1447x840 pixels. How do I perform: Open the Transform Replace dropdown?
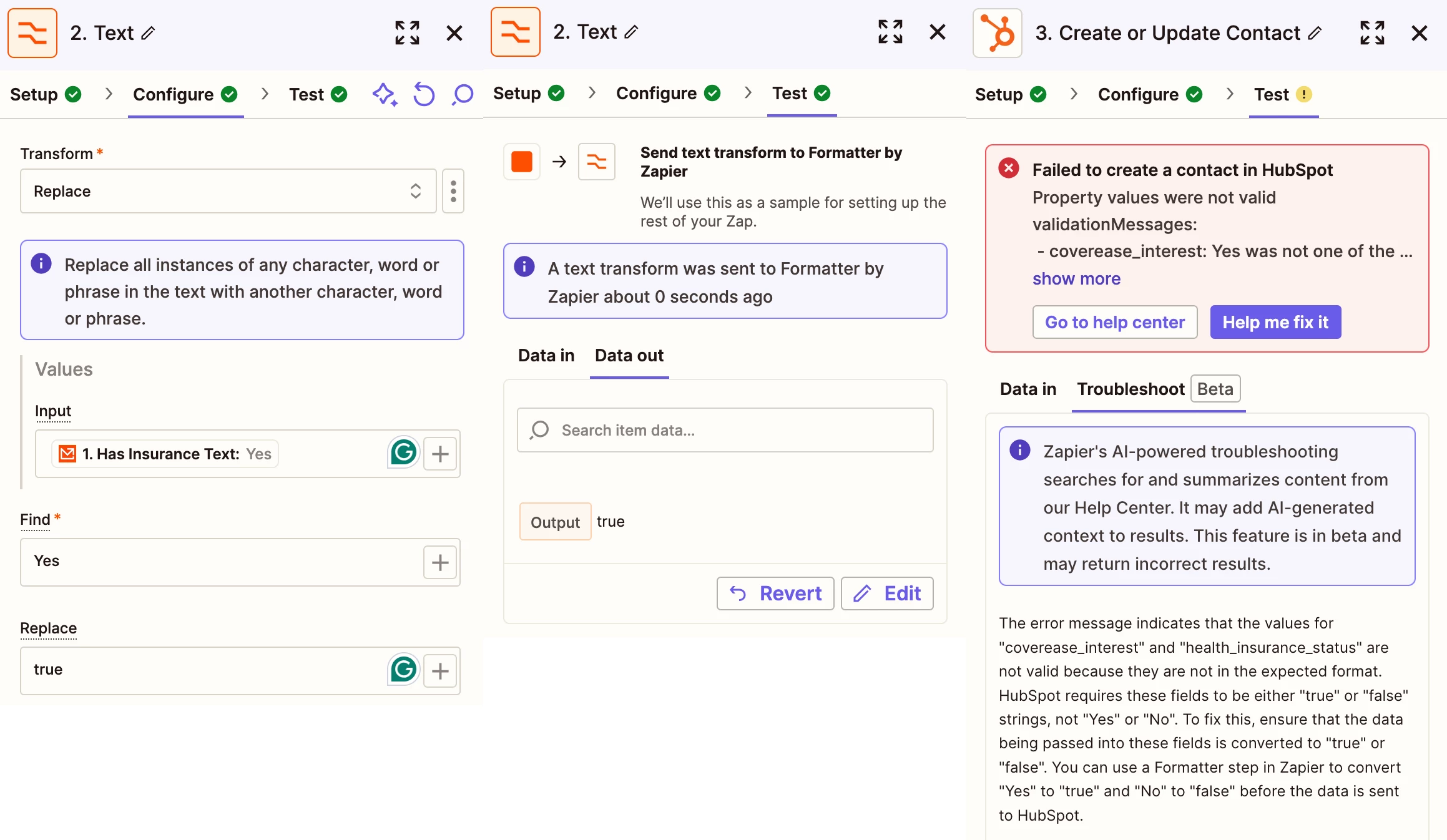[x=228, y=191]
